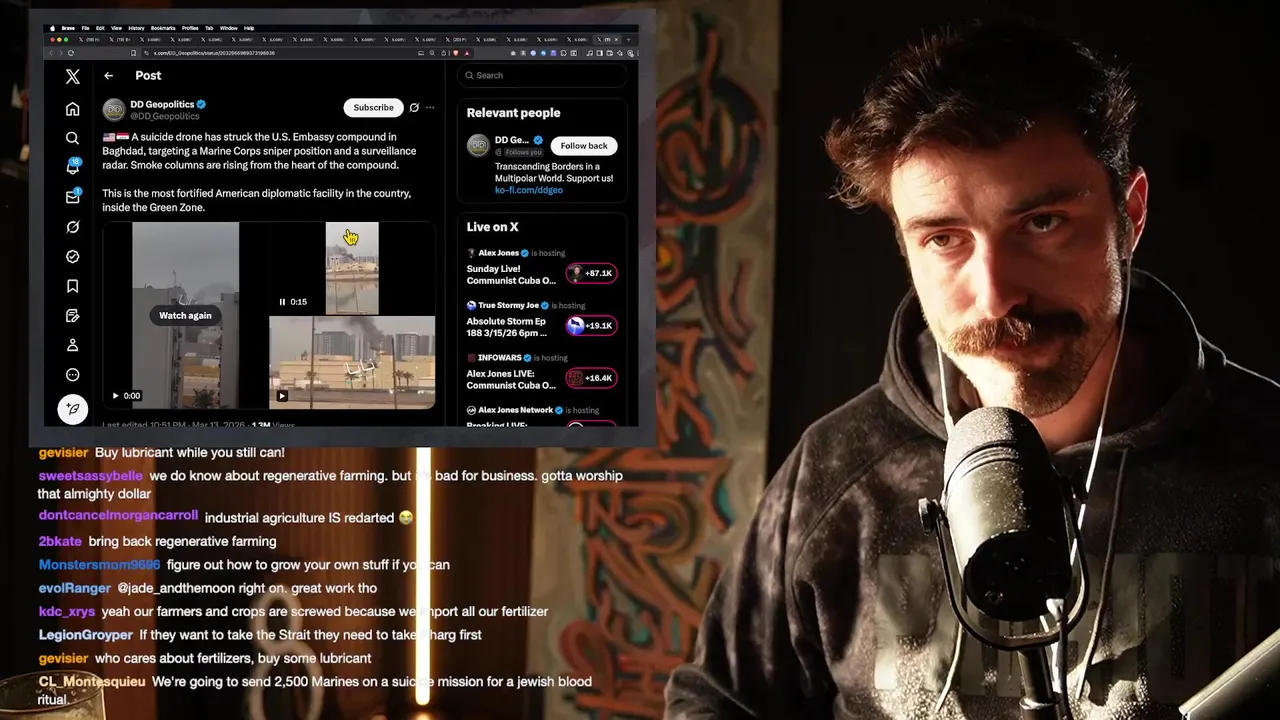
Task: Open the ko-fi.com/ddgeo link
Action: point(529,190)
